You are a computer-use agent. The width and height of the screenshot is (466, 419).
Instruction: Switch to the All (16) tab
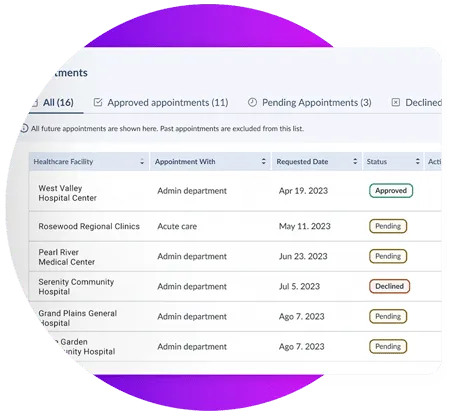57,103
